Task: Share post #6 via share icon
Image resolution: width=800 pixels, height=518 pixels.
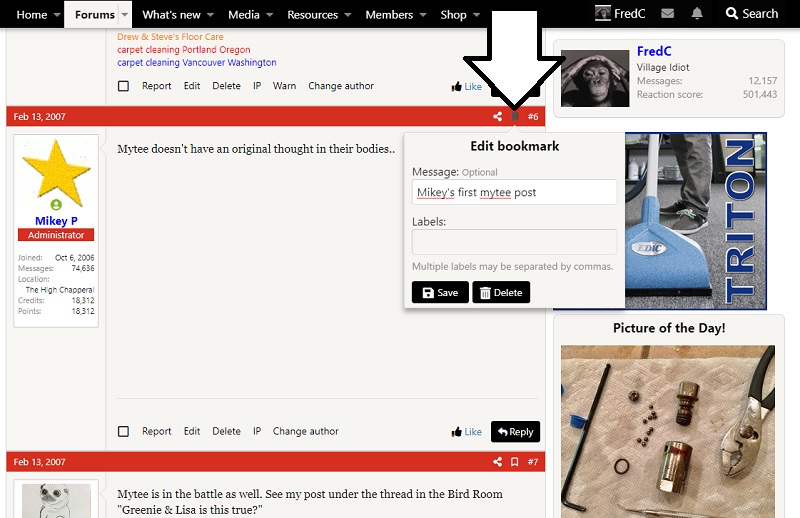Action: coord(498,117)
